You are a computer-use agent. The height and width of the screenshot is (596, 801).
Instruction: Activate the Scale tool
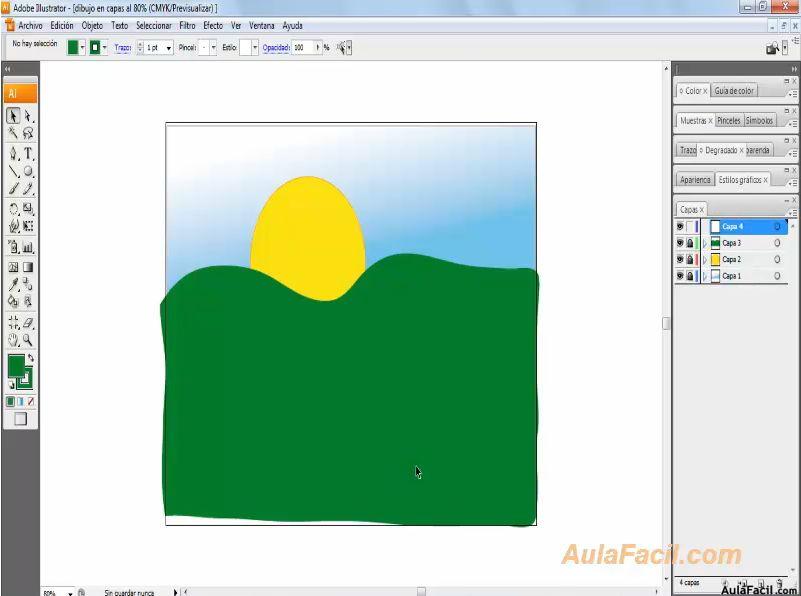point(28,208)
